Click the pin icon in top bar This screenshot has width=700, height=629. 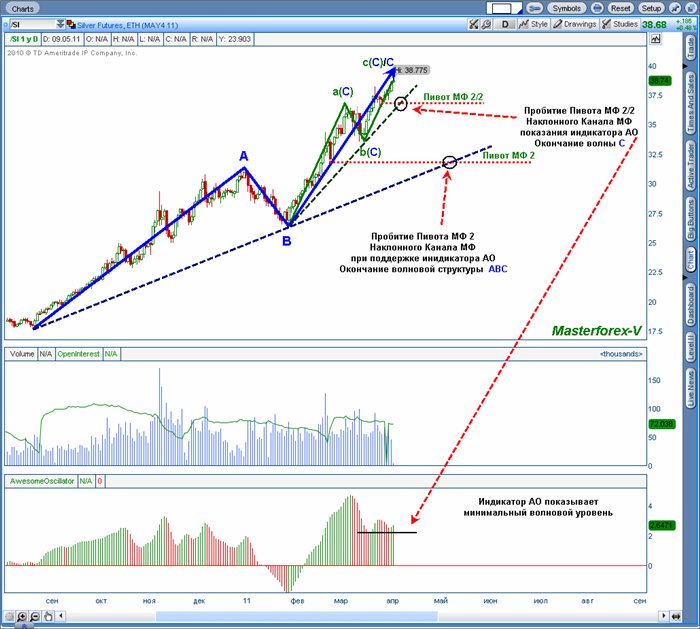pos(675,8)
